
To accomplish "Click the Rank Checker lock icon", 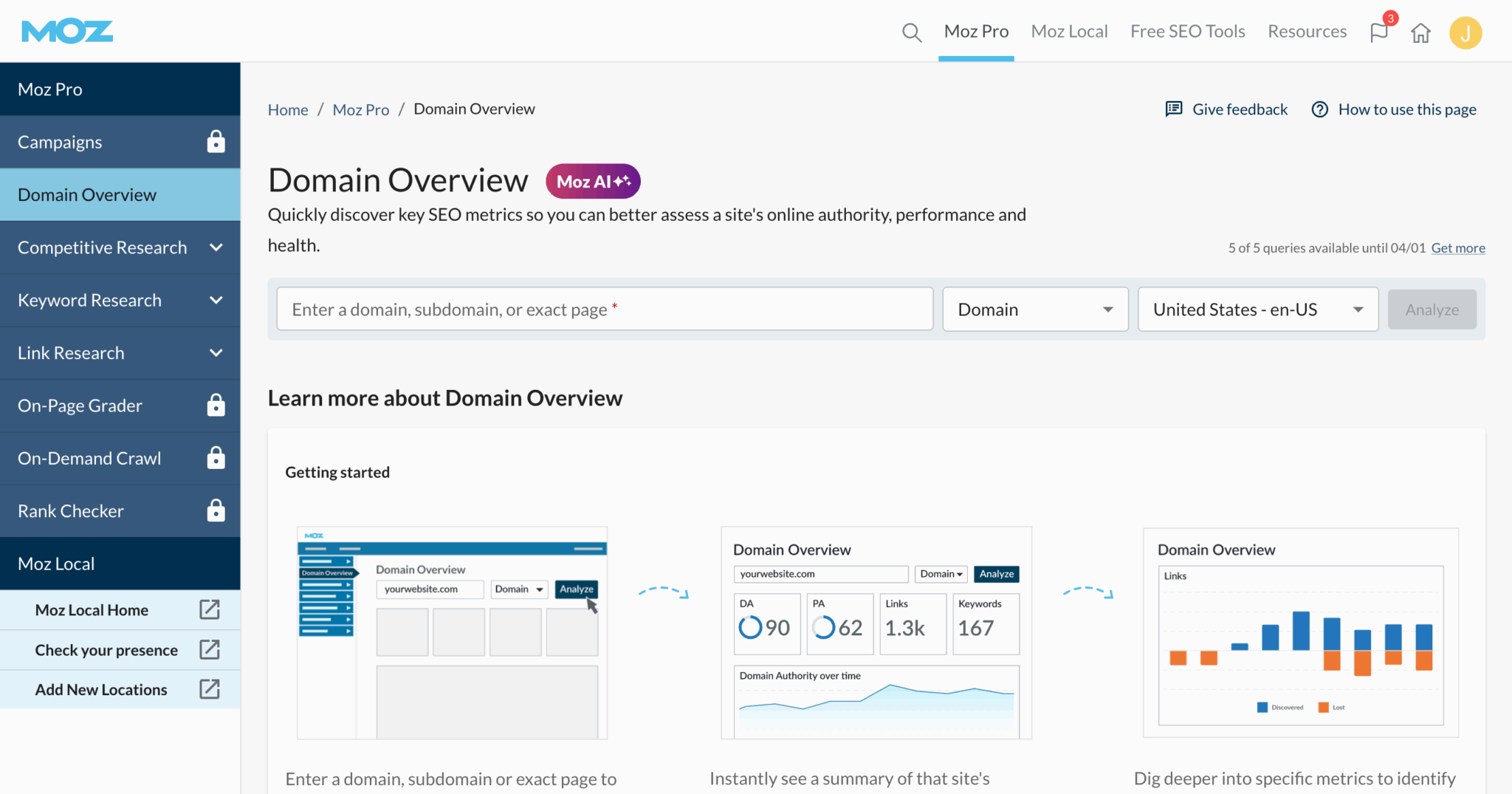I will 216,510.
